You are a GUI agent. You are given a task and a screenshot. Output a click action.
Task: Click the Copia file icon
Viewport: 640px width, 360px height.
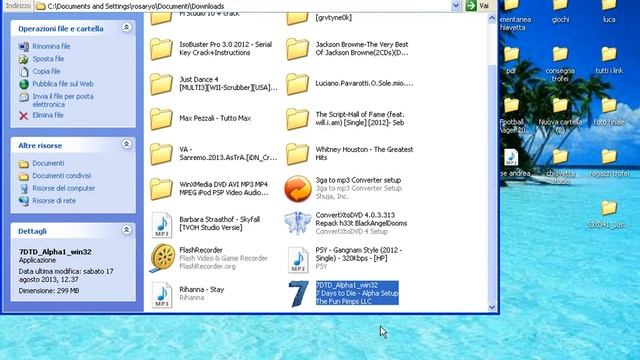tap(24, 71)
